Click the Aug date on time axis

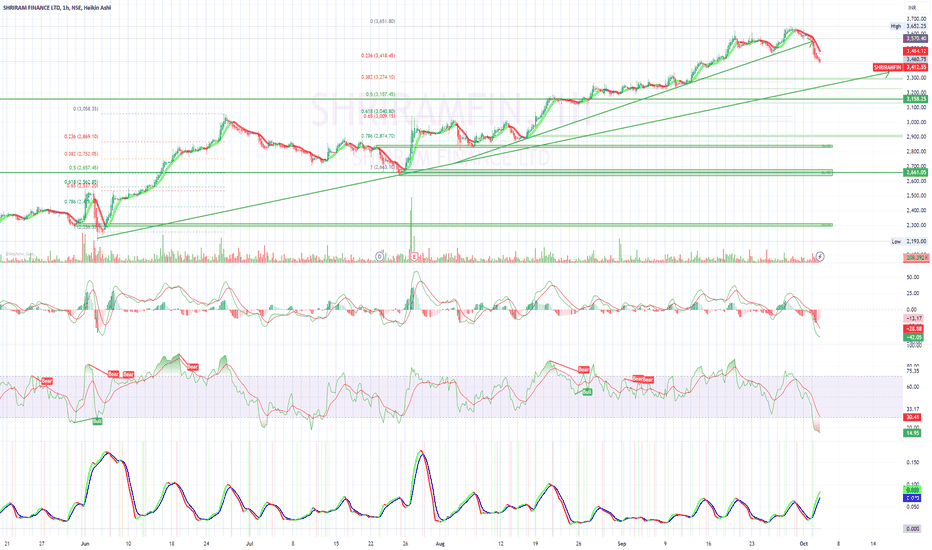(440, 543)
